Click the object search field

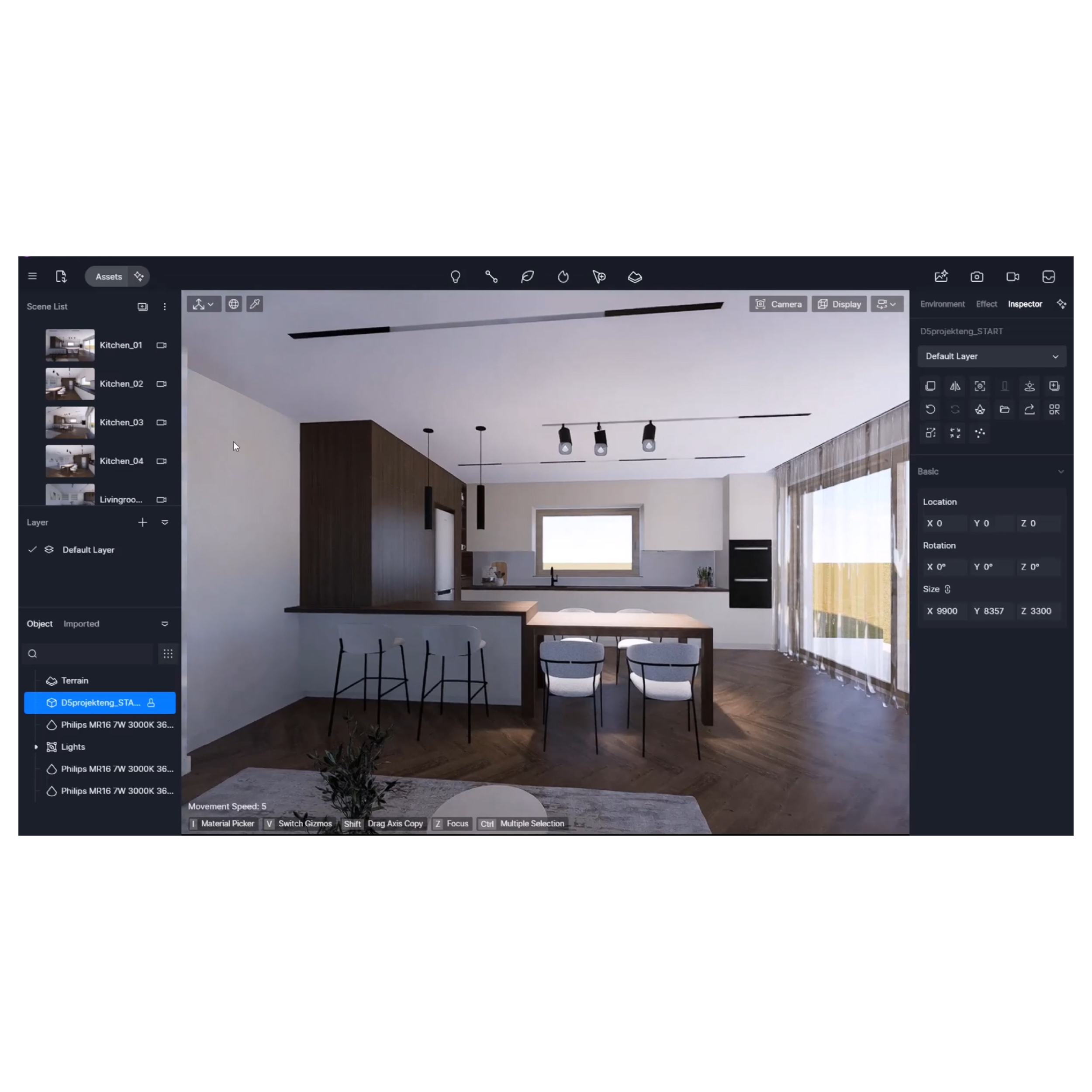click(90, 653)
